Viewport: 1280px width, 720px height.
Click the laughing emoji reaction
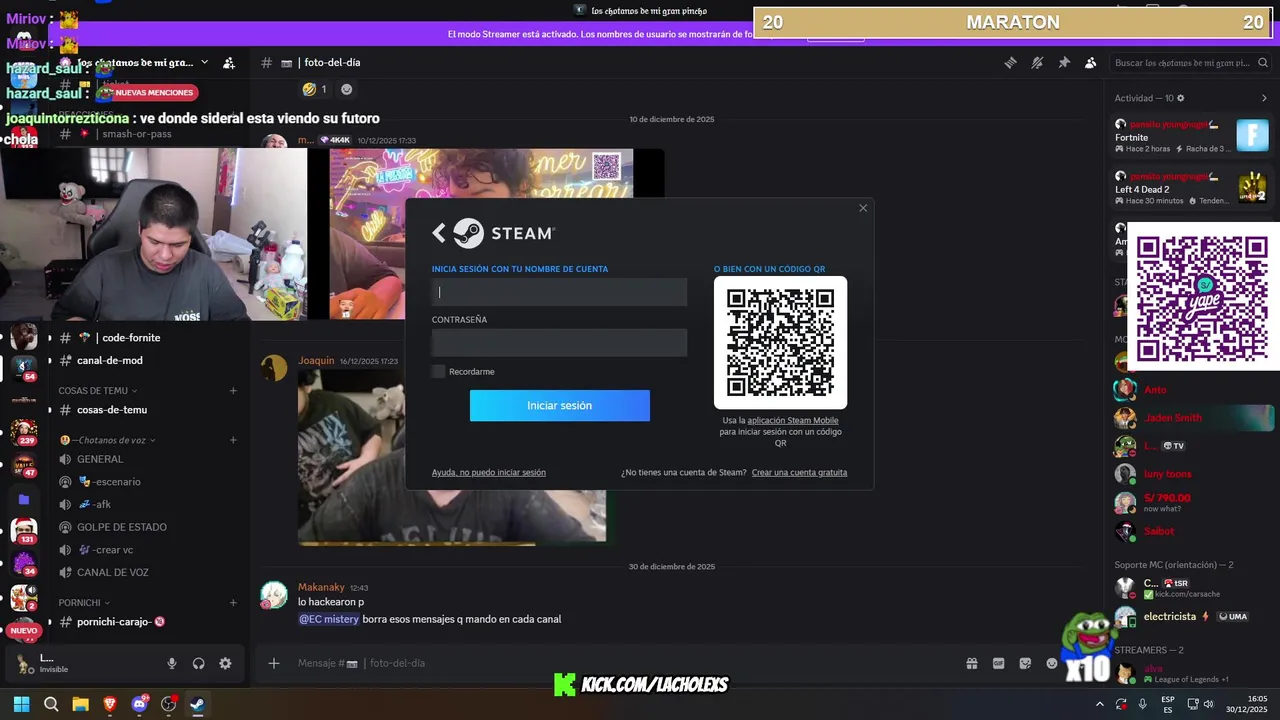[314, 89]
